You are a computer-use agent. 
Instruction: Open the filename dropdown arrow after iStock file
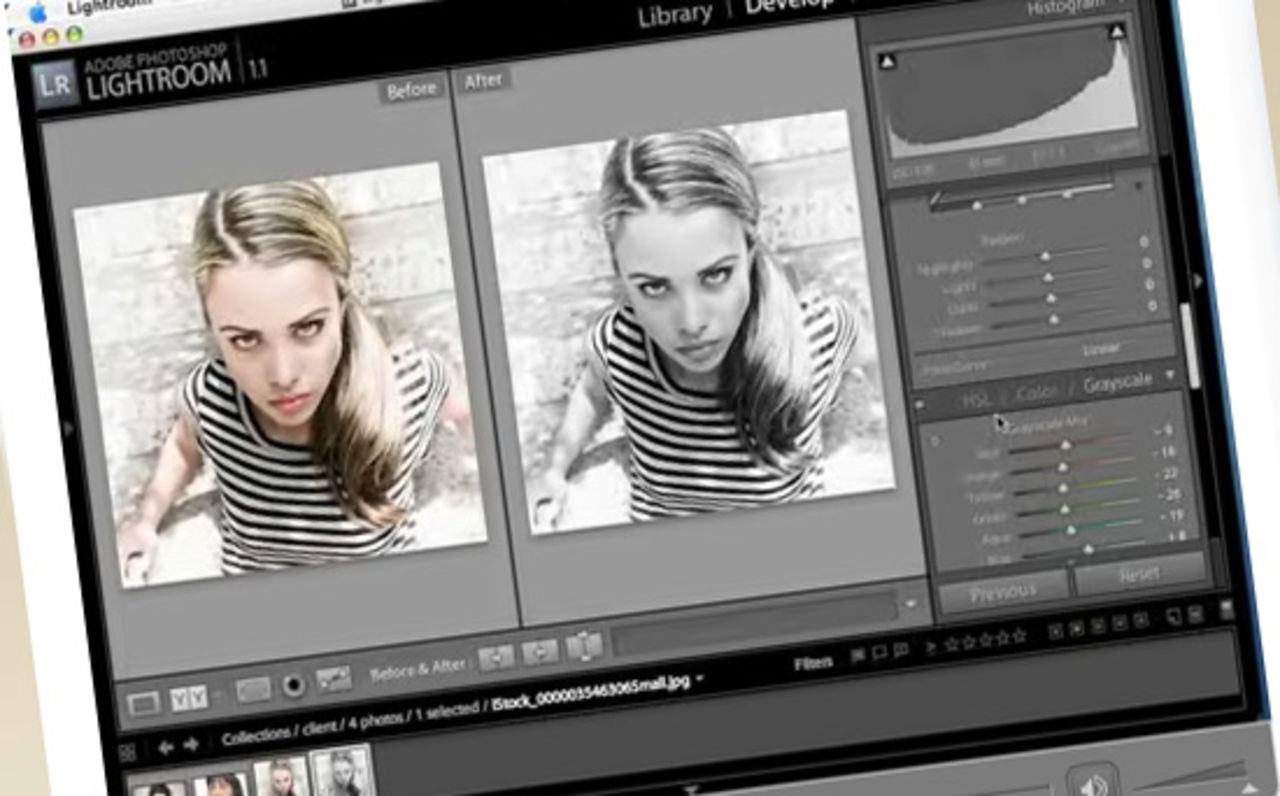(x=700, y=679)
